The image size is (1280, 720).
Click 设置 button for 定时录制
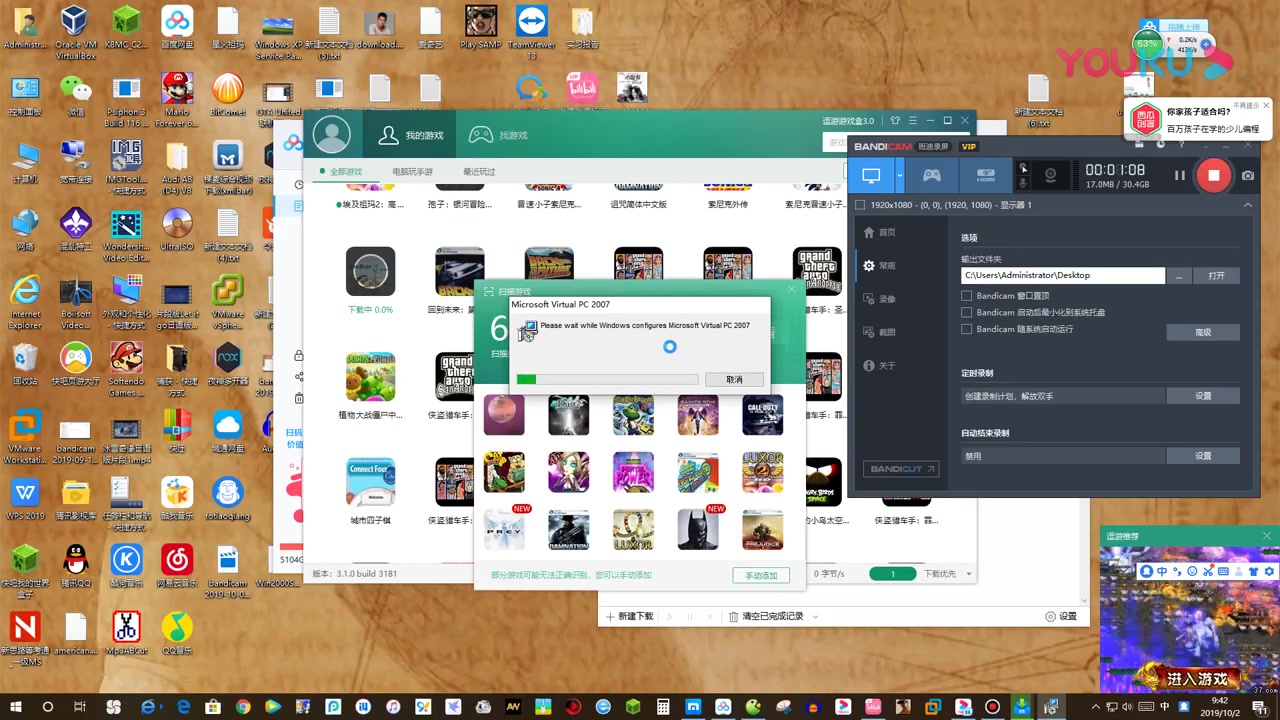point(1203,396)
